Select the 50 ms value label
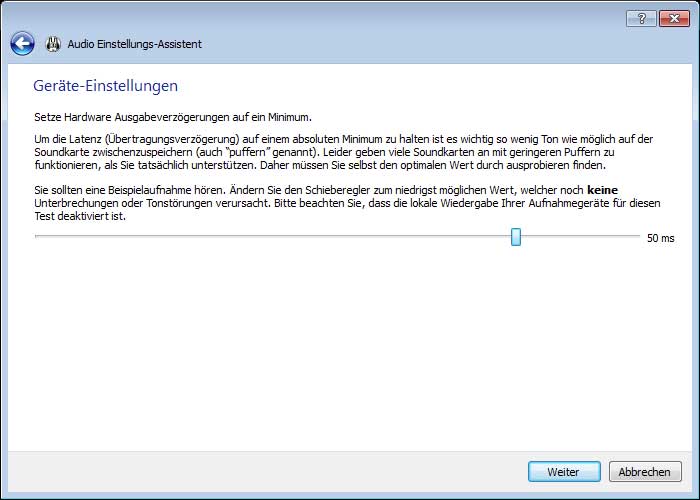 coord(661,238)
